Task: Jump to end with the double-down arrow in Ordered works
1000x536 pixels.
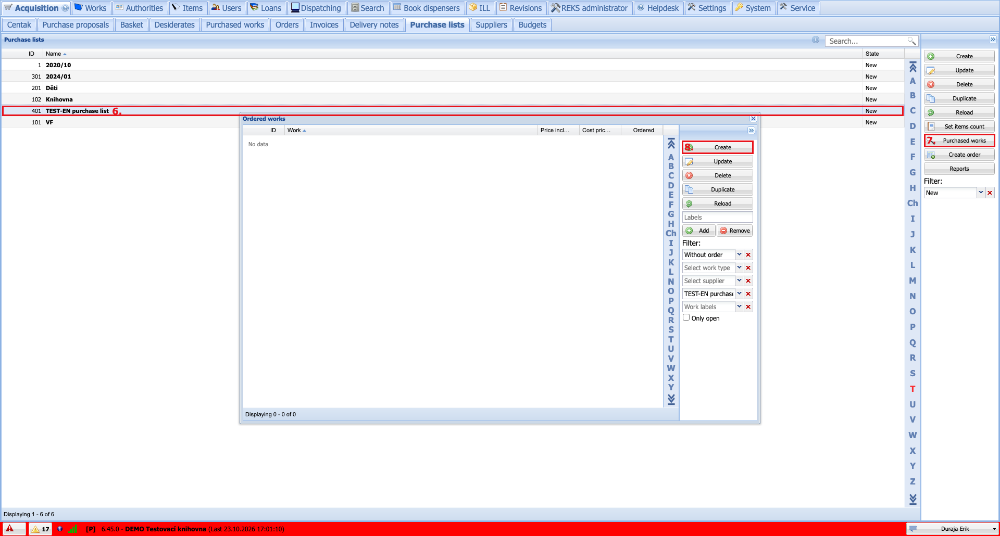Action: [x=671, y=399]
